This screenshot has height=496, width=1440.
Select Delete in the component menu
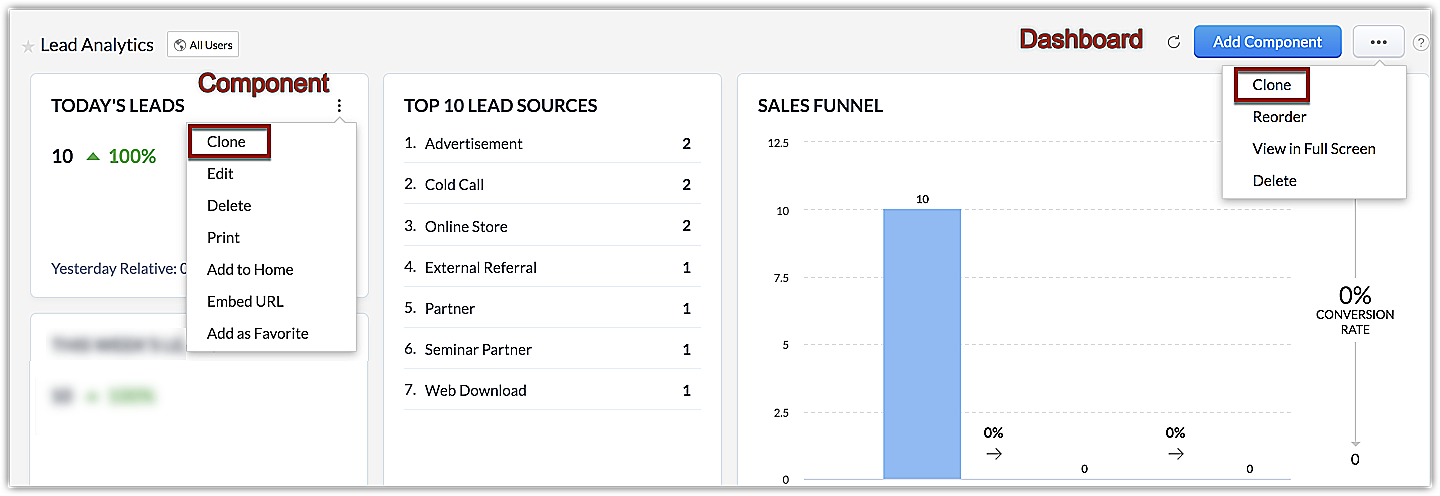[229, 206]
